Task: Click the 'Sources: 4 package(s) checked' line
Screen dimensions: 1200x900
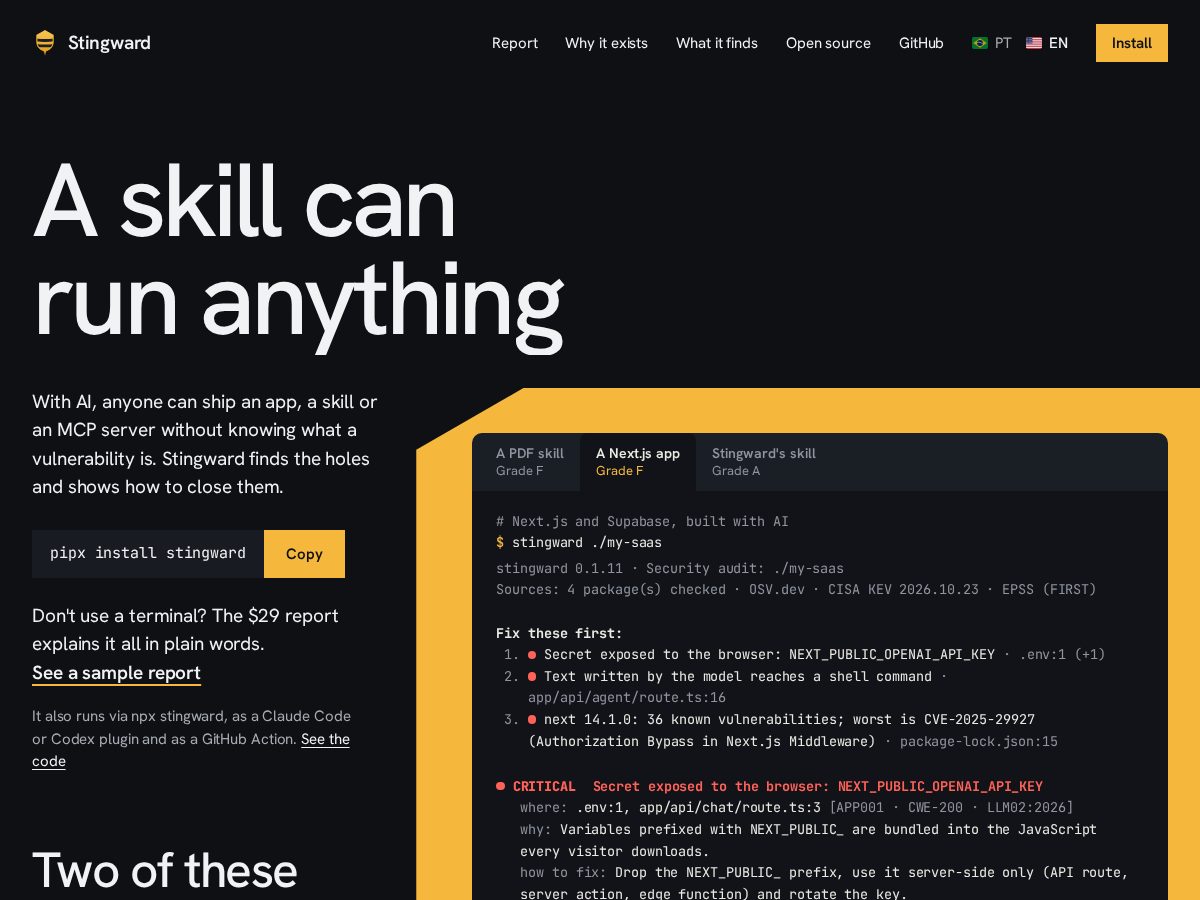Action: (x=796, y=590)
